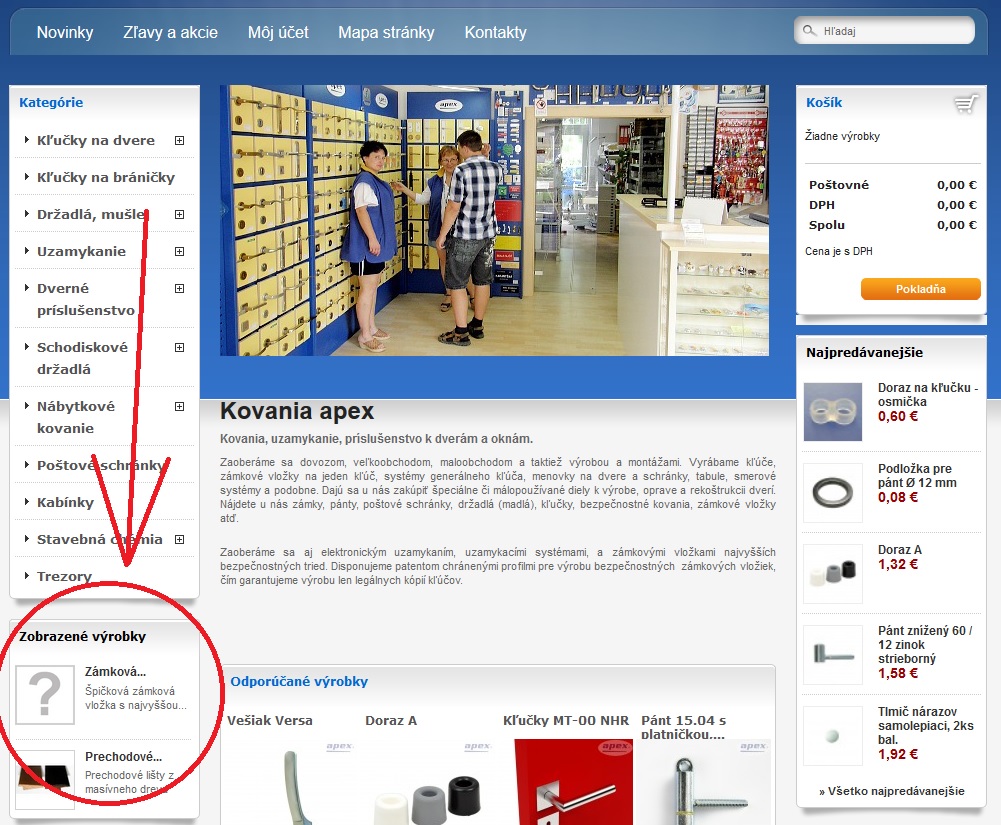The width and height of the screenshot is (1001, 825).
Task: Click the Najpredávanejšie panel heading
Action: pos(864,352)
